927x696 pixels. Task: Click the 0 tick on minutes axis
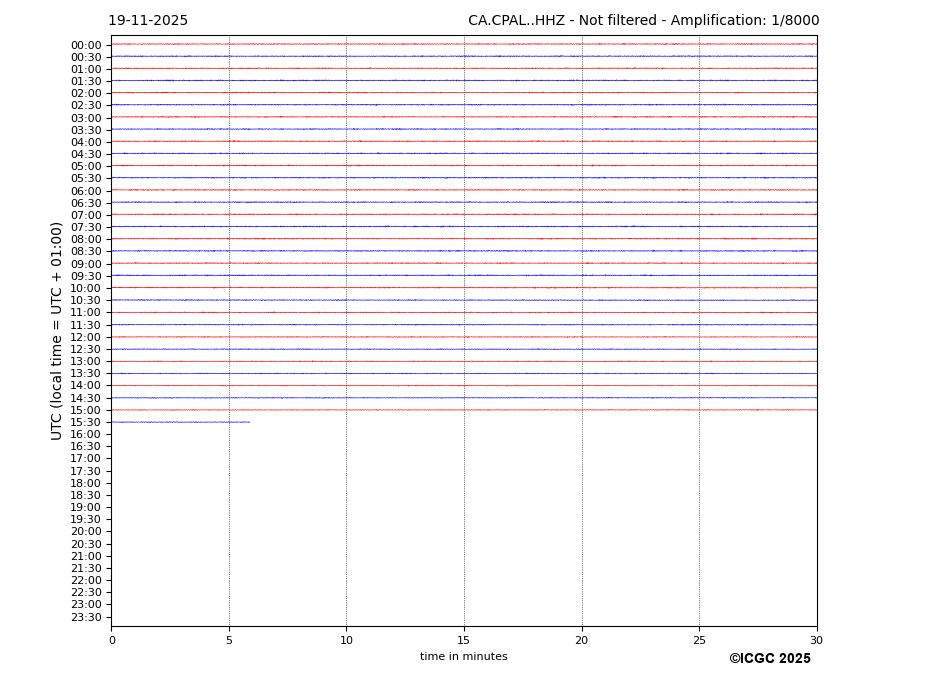(112, 640)
